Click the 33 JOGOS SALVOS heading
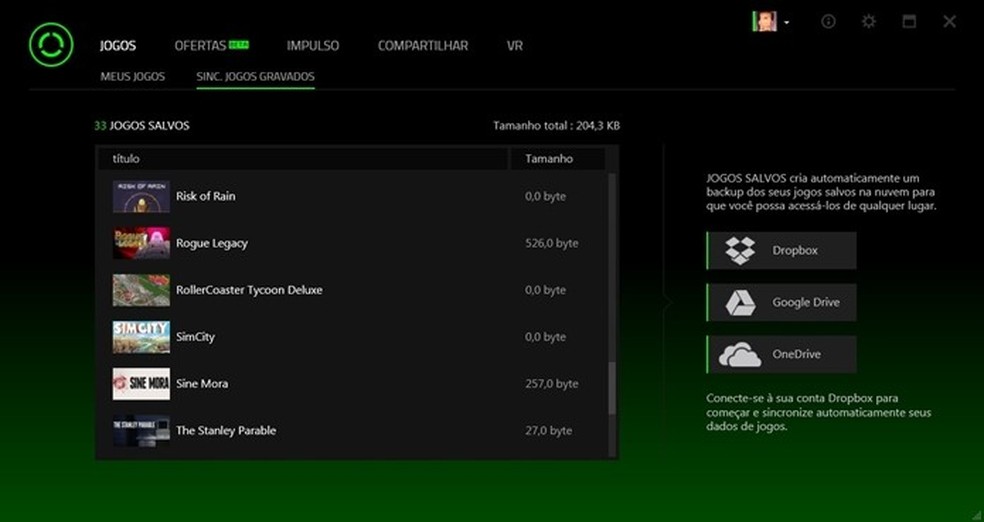984x522 pixels. 142,125
